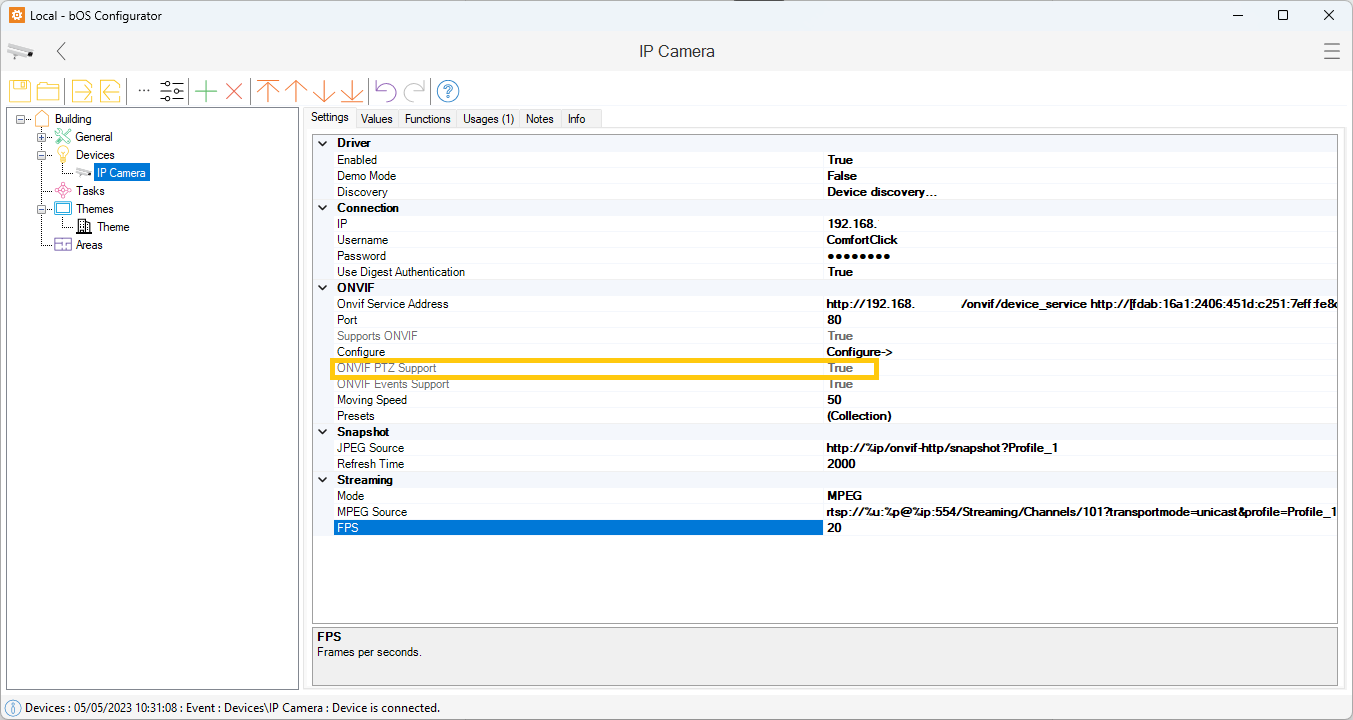
Task: Click the red X Delete icon
Action: click(x=234, y=91)
